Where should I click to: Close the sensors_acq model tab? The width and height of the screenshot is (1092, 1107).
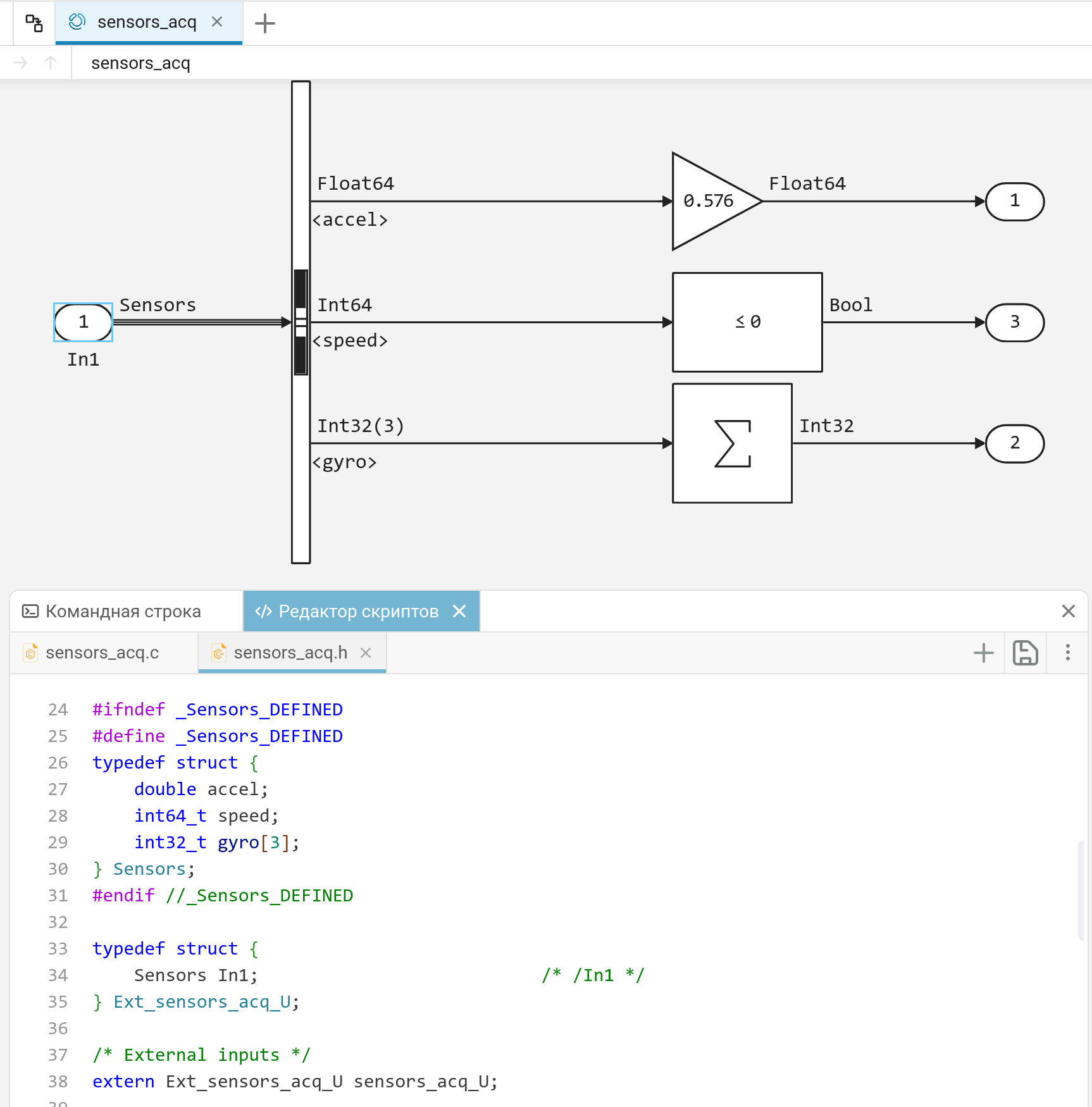point(217,22)
